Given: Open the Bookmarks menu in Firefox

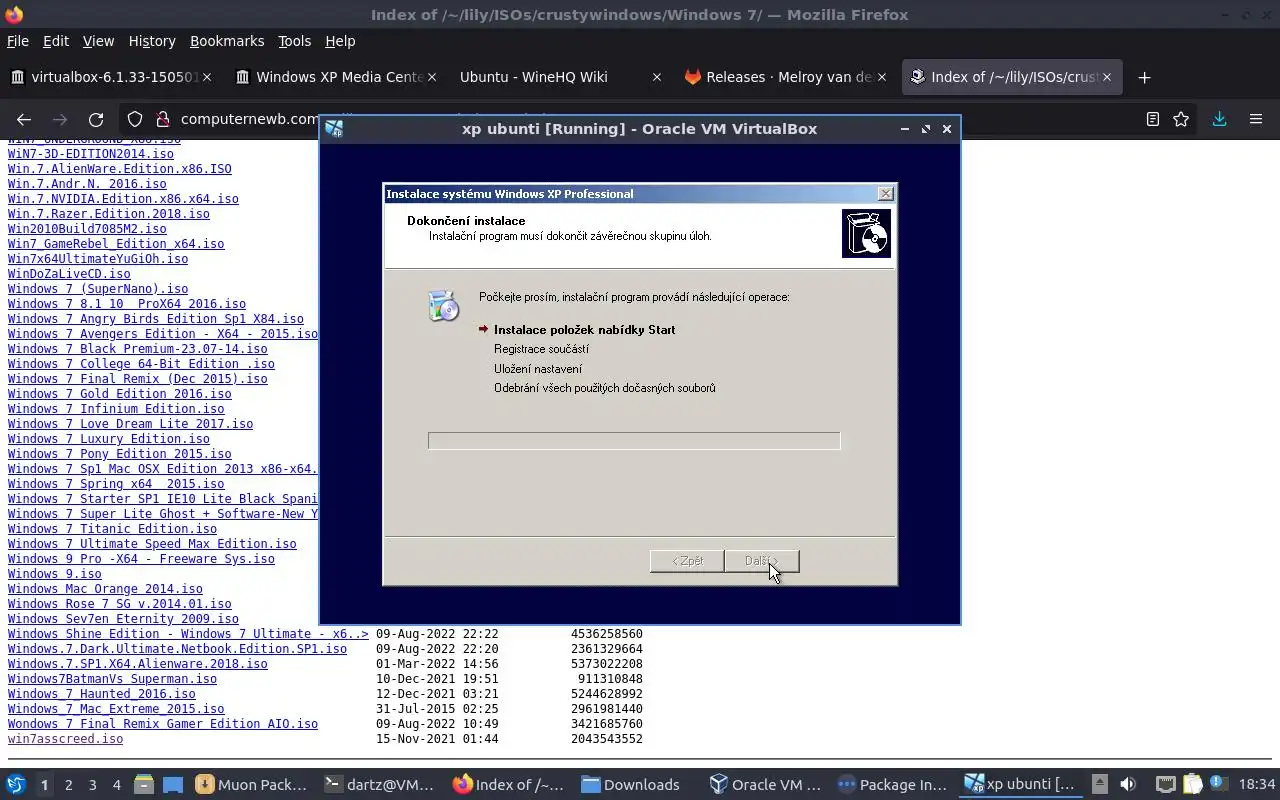Looking at the screenshot, I should 227,41.
